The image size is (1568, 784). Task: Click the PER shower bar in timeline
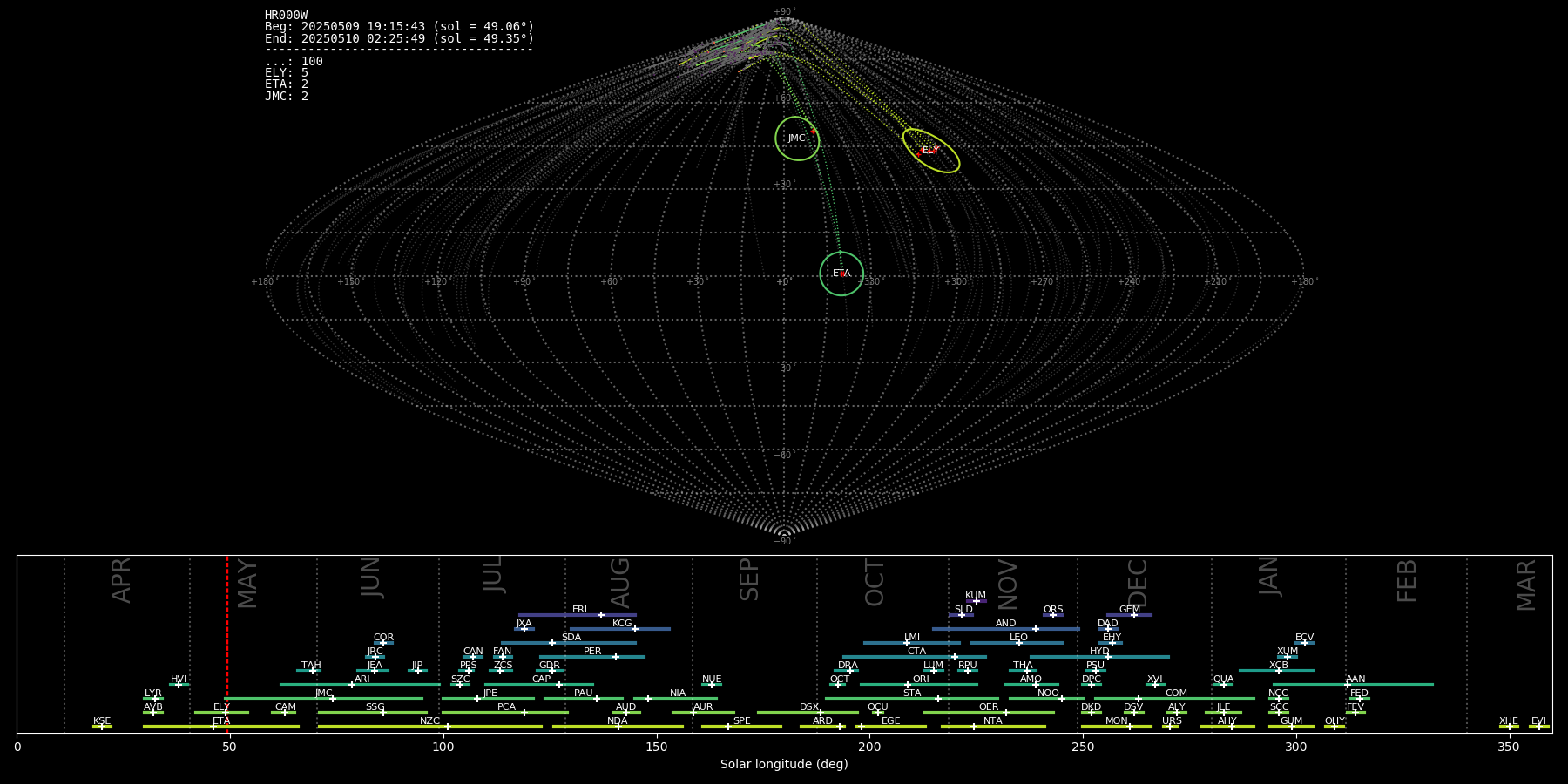pyautogui.click(x=592, y=657)
